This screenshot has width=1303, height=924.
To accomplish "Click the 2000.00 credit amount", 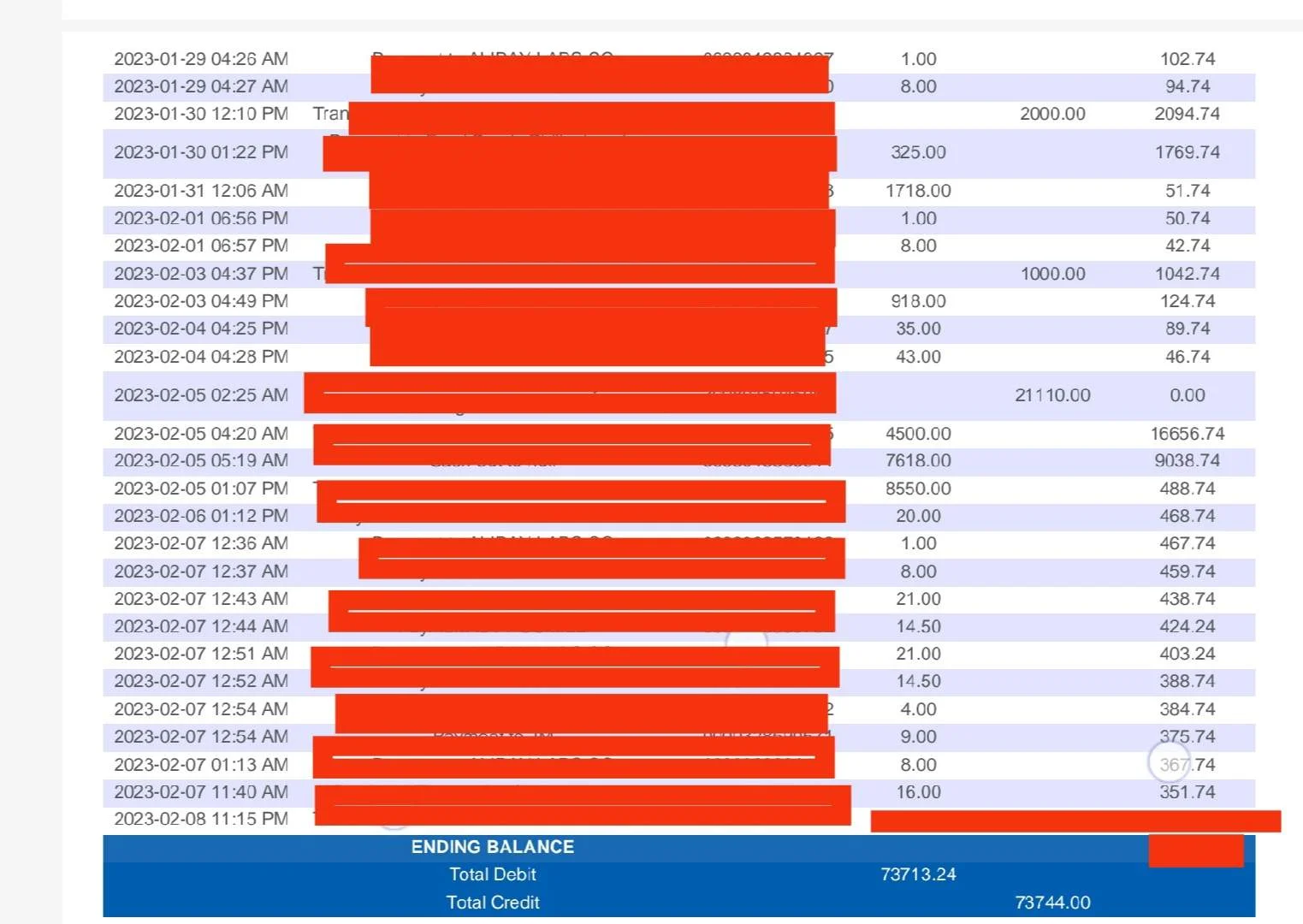I will click(1052, 114).
